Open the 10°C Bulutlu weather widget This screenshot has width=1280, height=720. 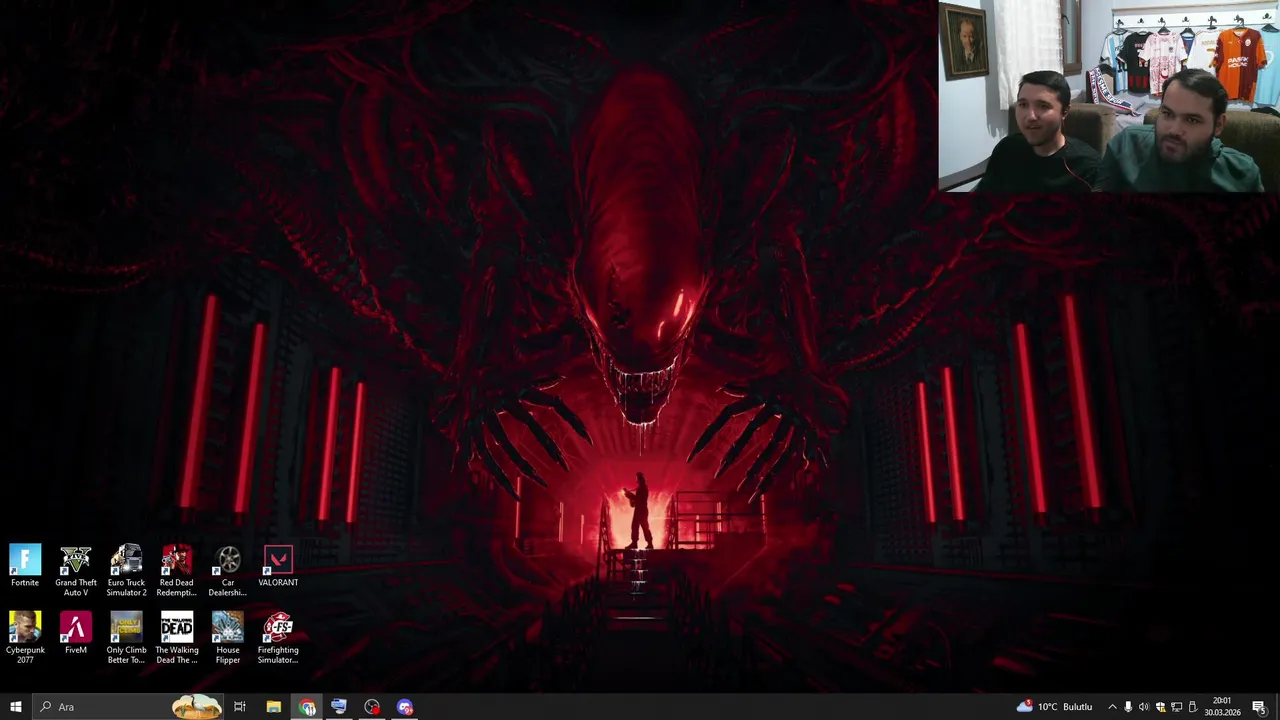(x=1055, y=707)
